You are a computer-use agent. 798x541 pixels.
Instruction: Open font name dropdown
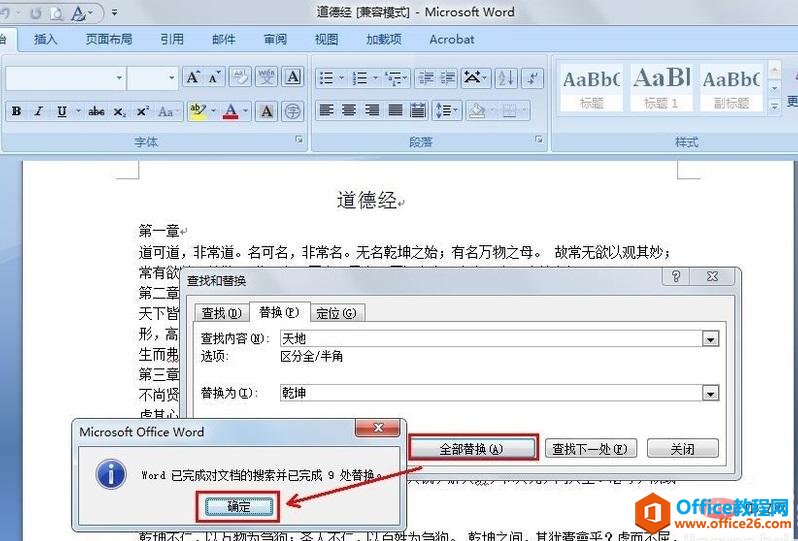[x=119, y=78]
